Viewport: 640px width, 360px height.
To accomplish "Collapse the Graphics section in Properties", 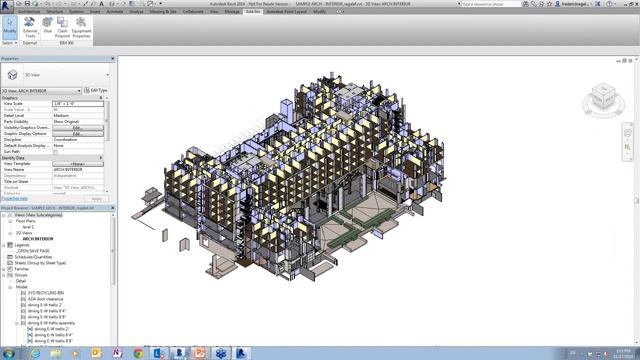I will pos(101,98).
